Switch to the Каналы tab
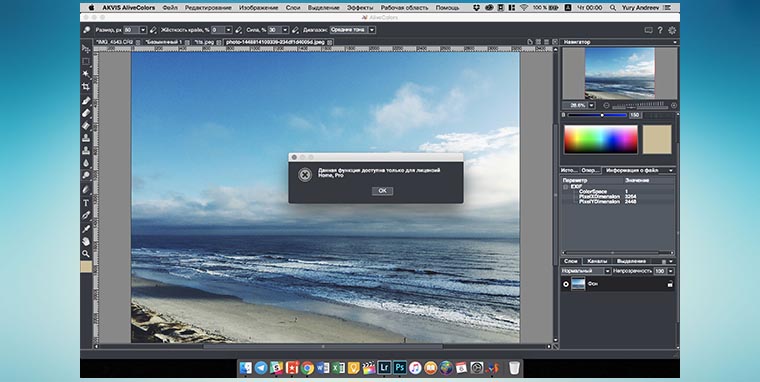This screenshot has height=382, width=760. pos(597,261)
